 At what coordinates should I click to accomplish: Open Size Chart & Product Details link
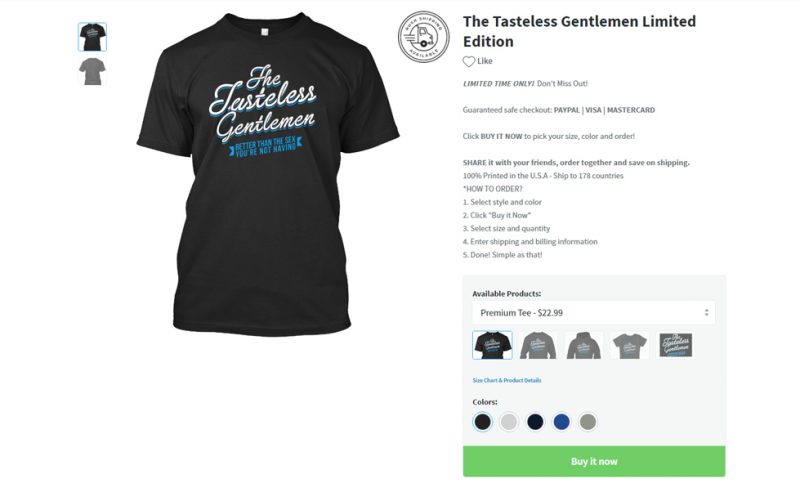pyautogui.click(x=507, y=380)
